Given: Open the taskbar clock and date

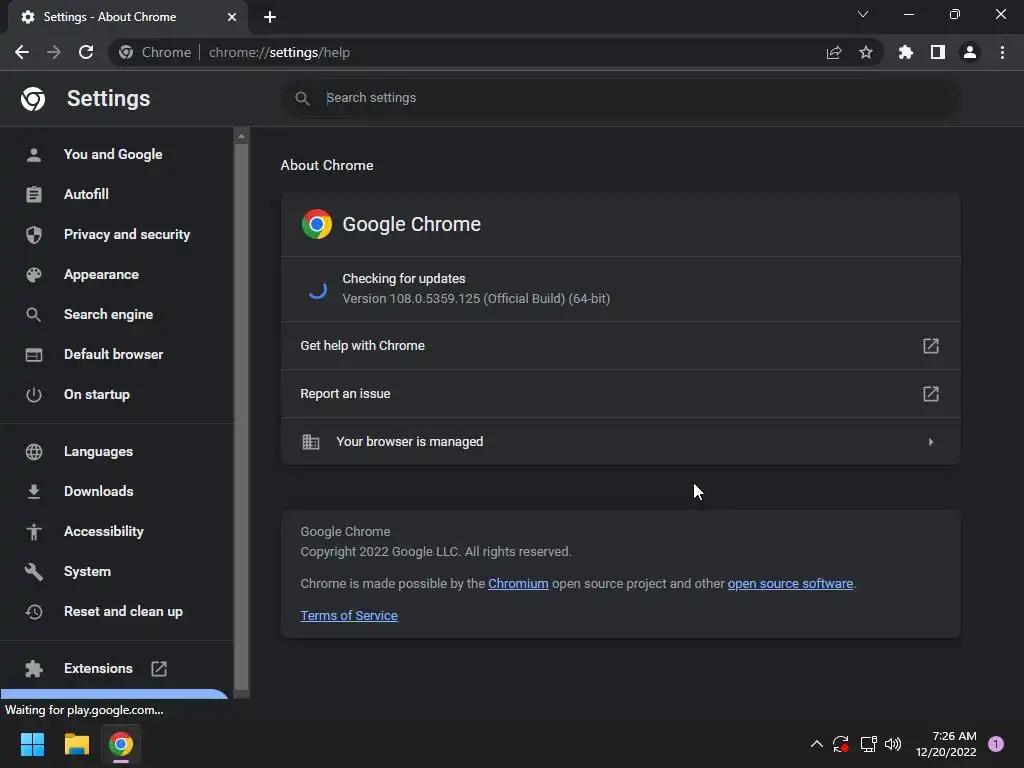Looking at the screenshot, I should 946,744.
